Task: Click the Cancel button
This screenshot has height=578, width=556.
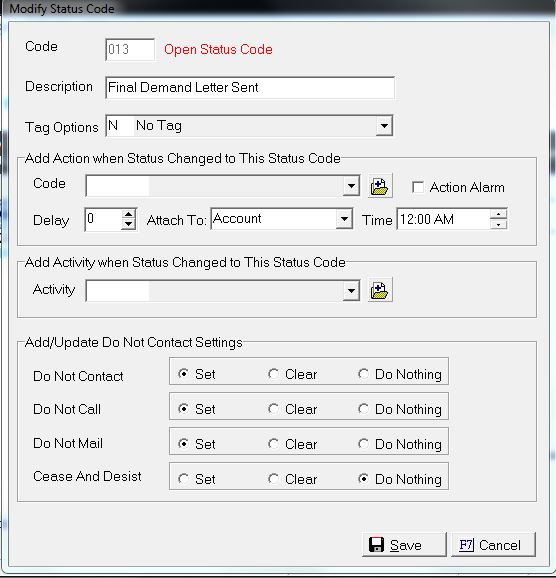Action: click(x=493, y=544)
